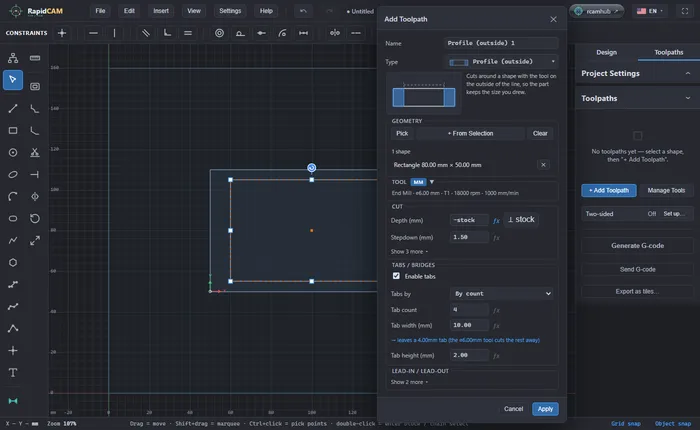Screen dimensions: 700x430
Task: Open the View menu
Action: 194,11
